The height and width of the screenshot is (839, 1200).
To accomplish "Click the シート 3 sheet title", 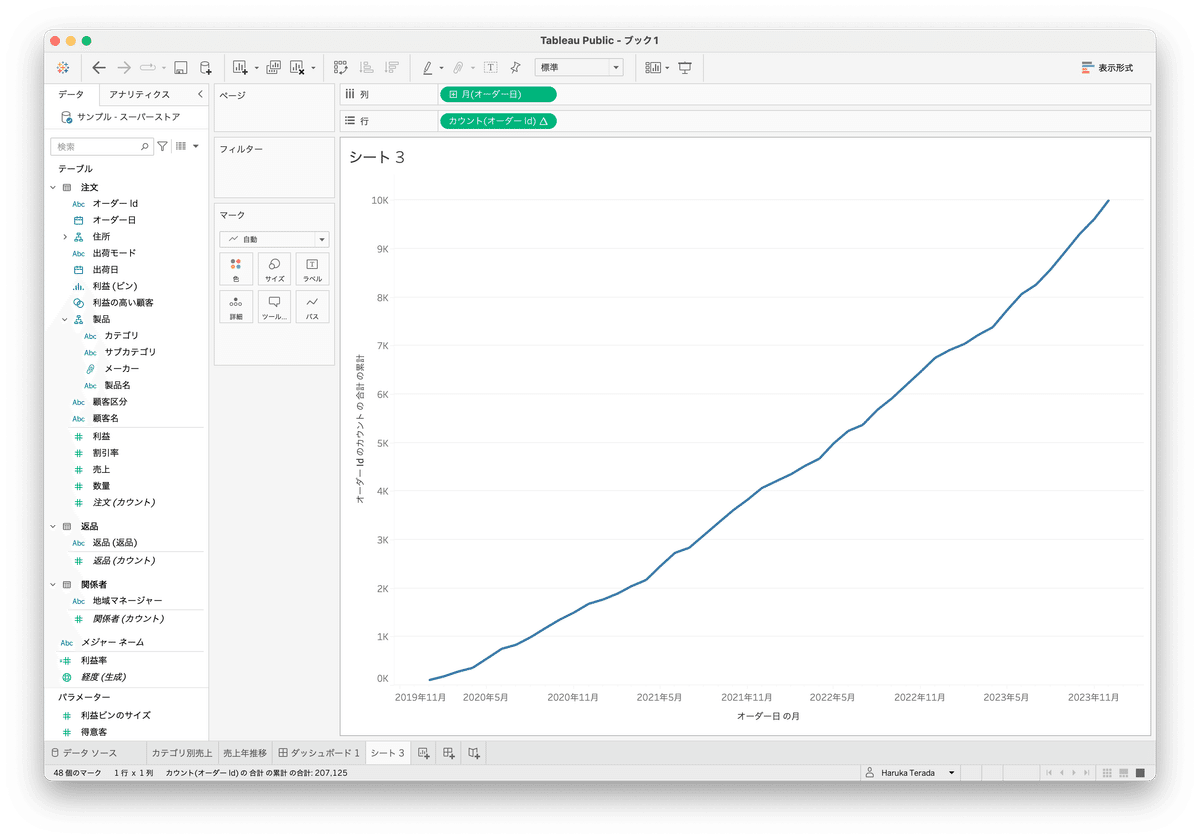I will (377, 157).
